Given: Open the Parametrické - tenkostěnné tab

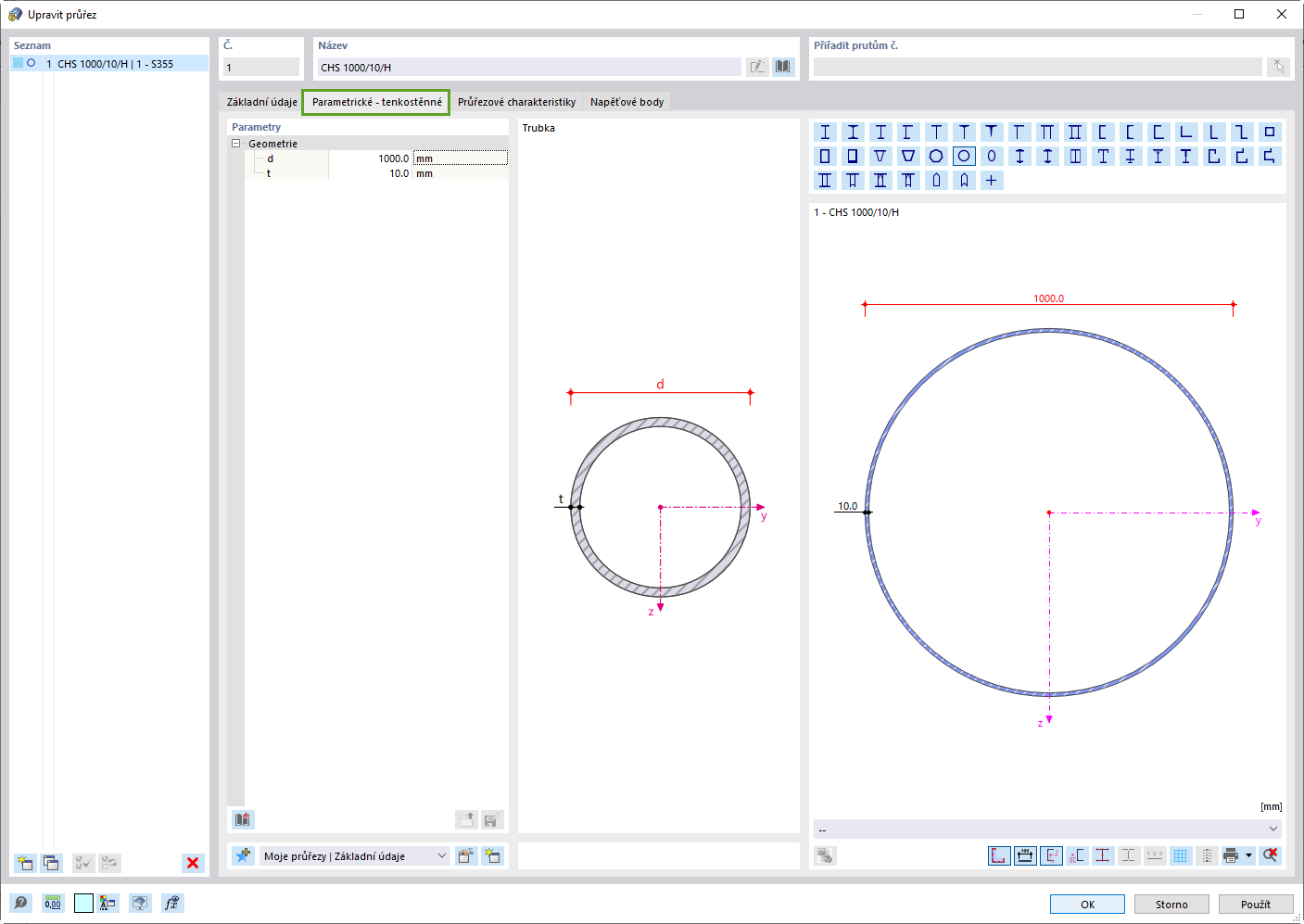Looking at the screenshot, I should [376, 102].
